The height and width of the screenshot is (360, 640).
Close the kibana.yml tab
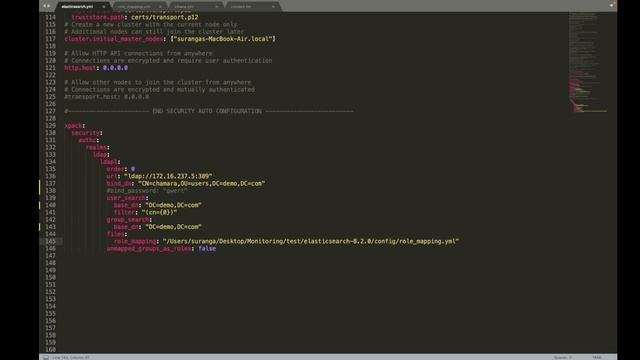(x=216, y=7)
